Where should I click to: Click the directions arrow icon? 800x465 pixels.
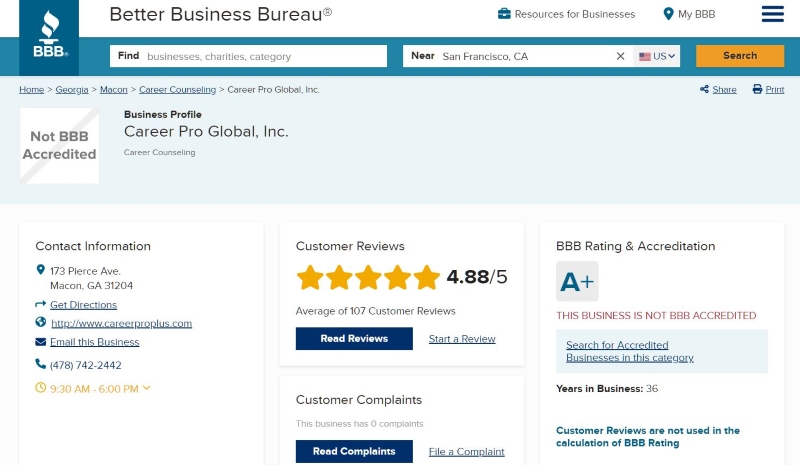pos(40,304)
